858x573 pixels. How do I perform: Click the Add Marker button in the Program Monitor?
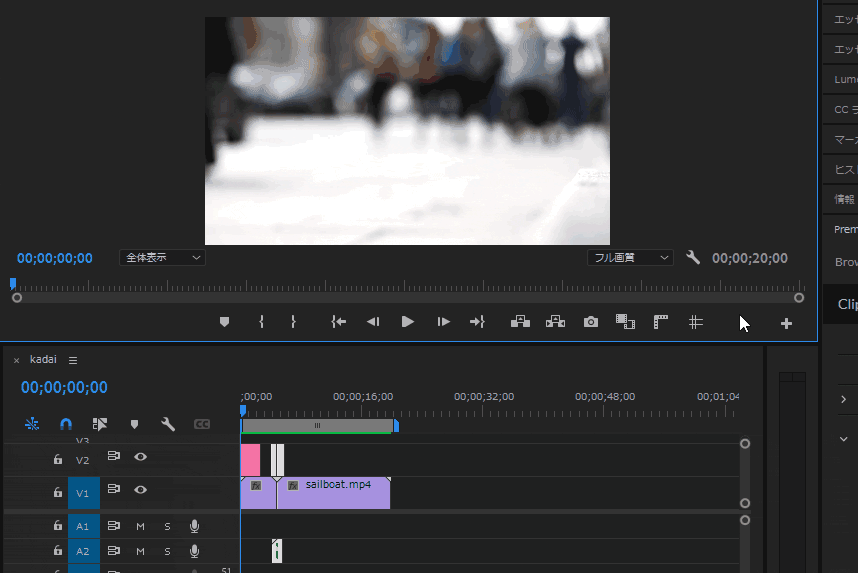[224, 322]
